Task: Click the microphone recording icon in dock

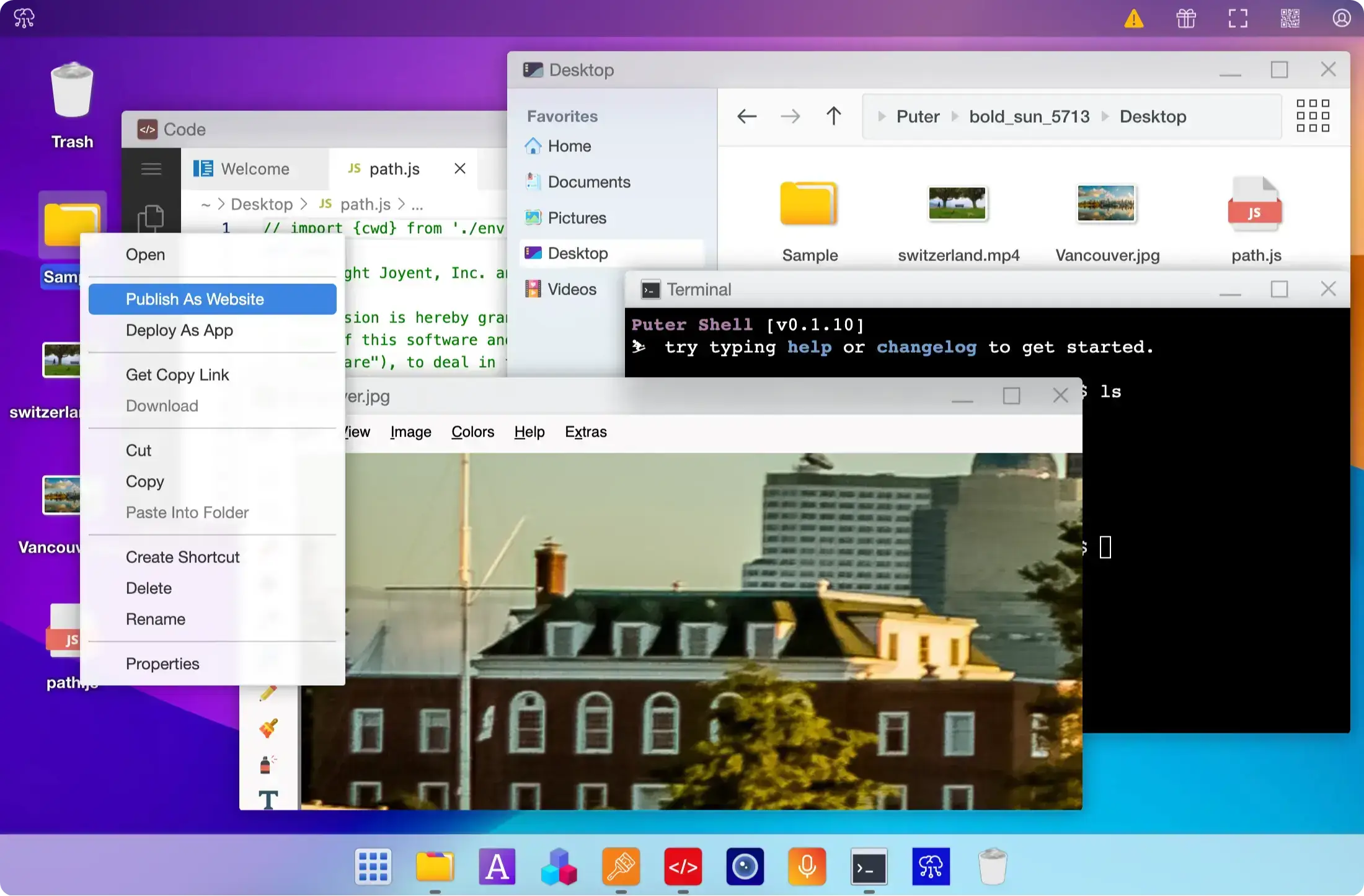Action: [x=807, y=866]
